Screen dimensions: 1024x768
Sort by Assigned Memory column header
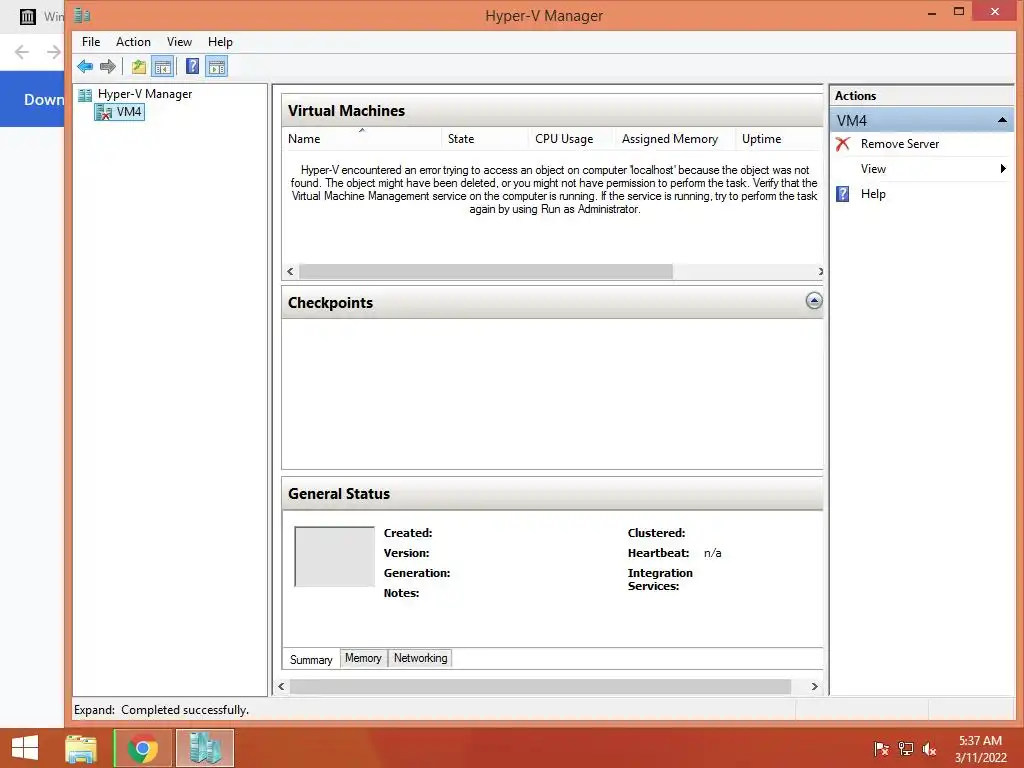tap(675, 139)
